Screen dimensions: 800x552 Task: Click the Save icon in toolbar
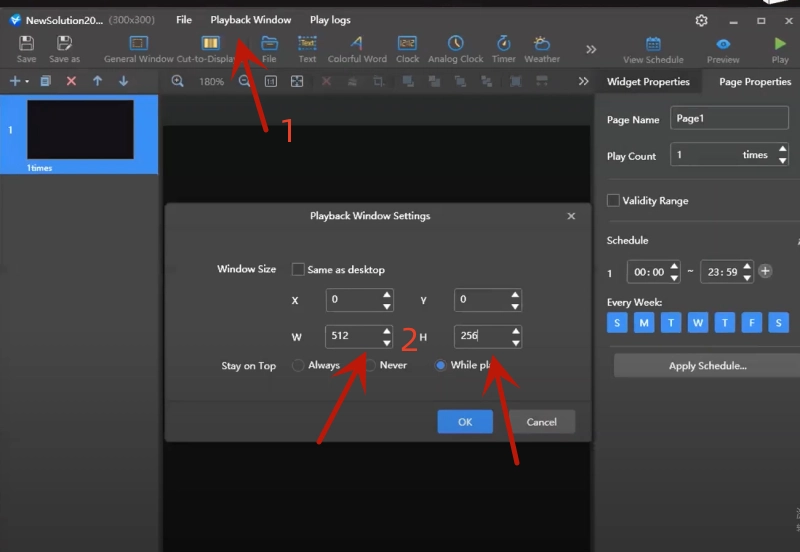(27, 43)
